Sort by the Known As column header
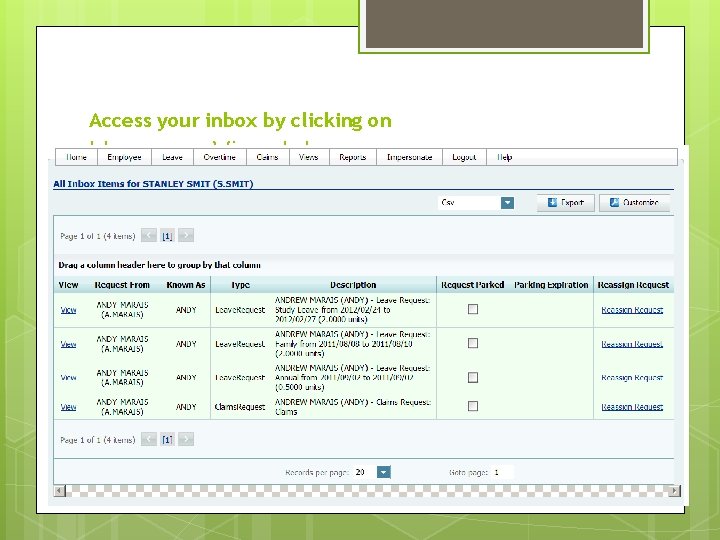Viewport: 720px width, 540px height. (x=186, y=285)
